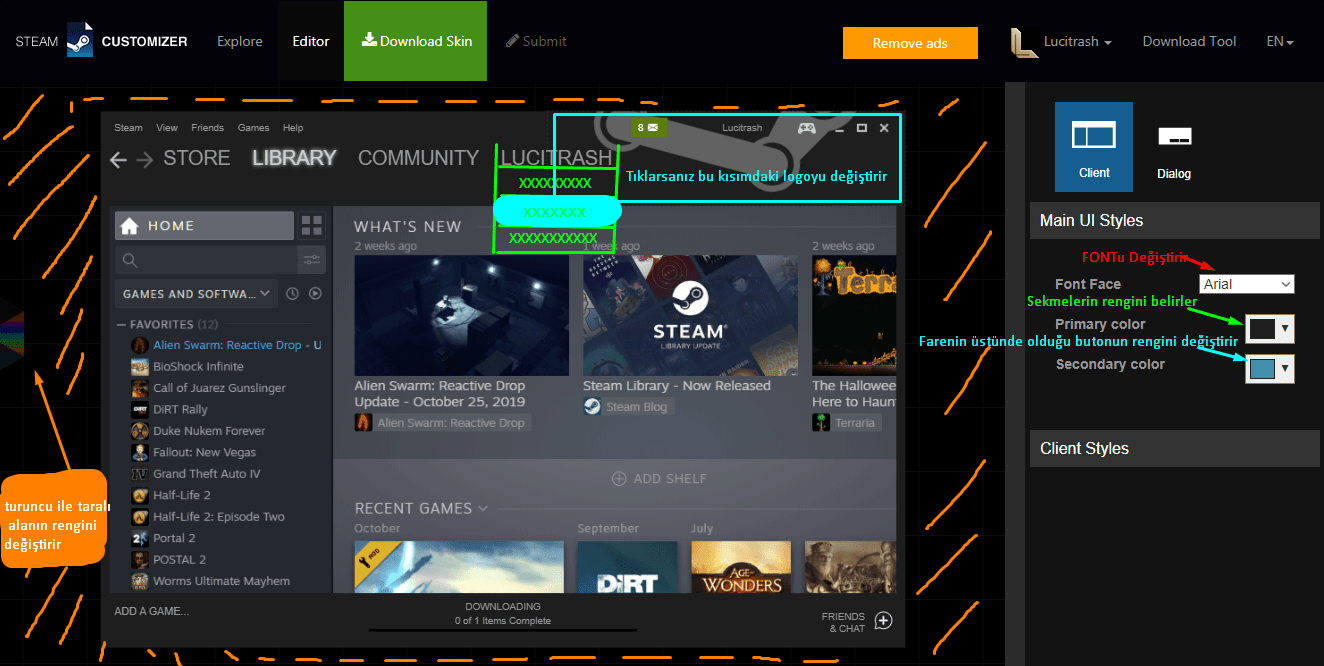Select Alien Swarm: Reactive Drop in list
Screen dimensions: 1324x666
226,345
